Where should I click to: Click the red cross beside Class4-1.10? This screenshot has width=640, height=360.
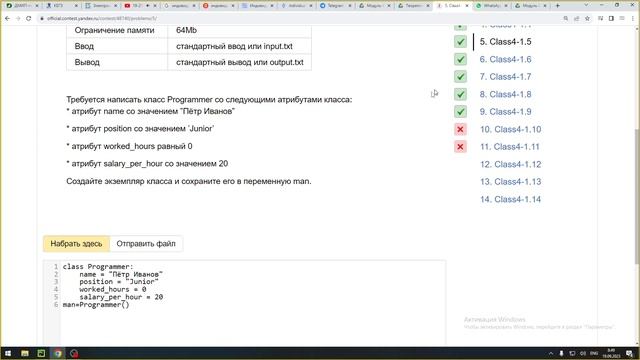click(x=460, y=129)
